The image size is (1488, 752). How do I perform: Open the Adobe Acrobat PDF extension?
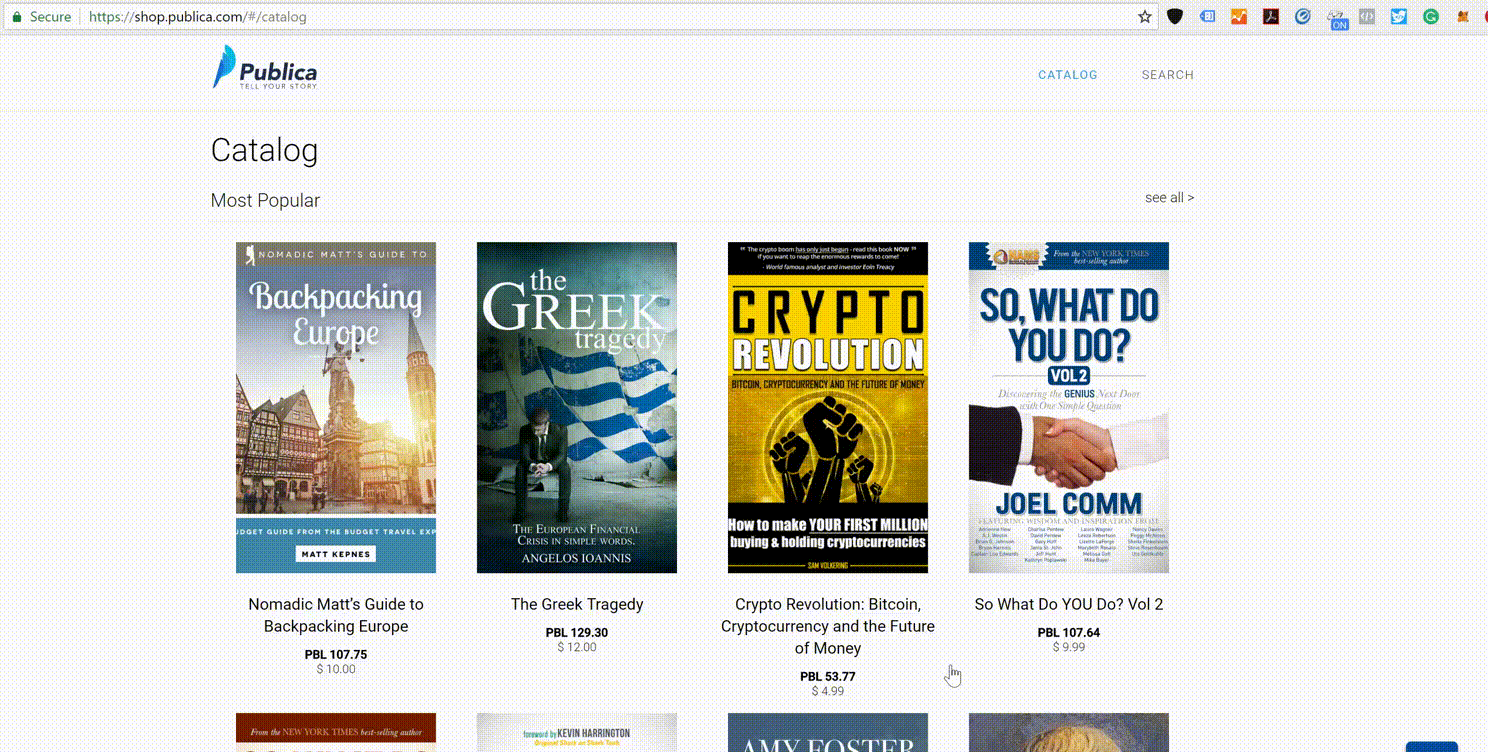click(x=1271, y=17)
